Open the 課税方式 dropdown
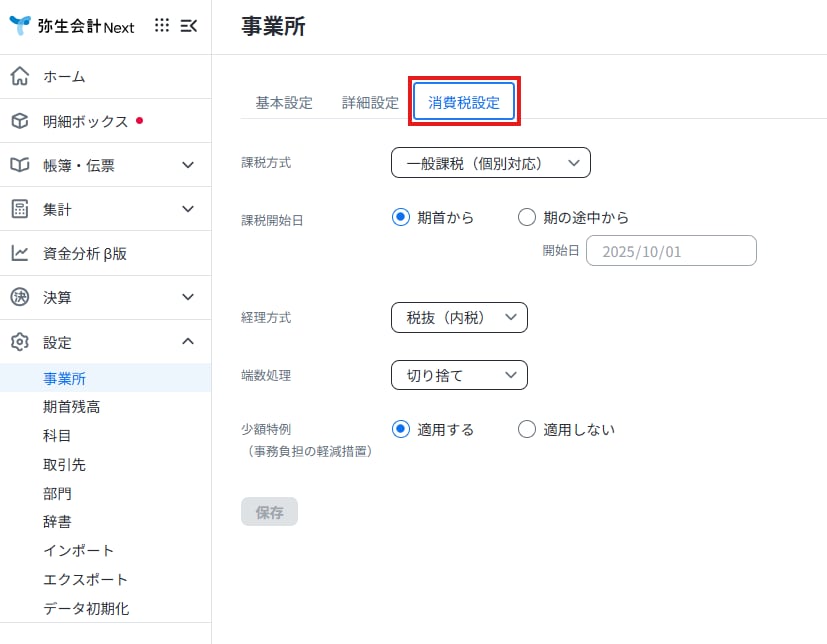Screen dimensions: 827x644 click(x=491, y=163)
